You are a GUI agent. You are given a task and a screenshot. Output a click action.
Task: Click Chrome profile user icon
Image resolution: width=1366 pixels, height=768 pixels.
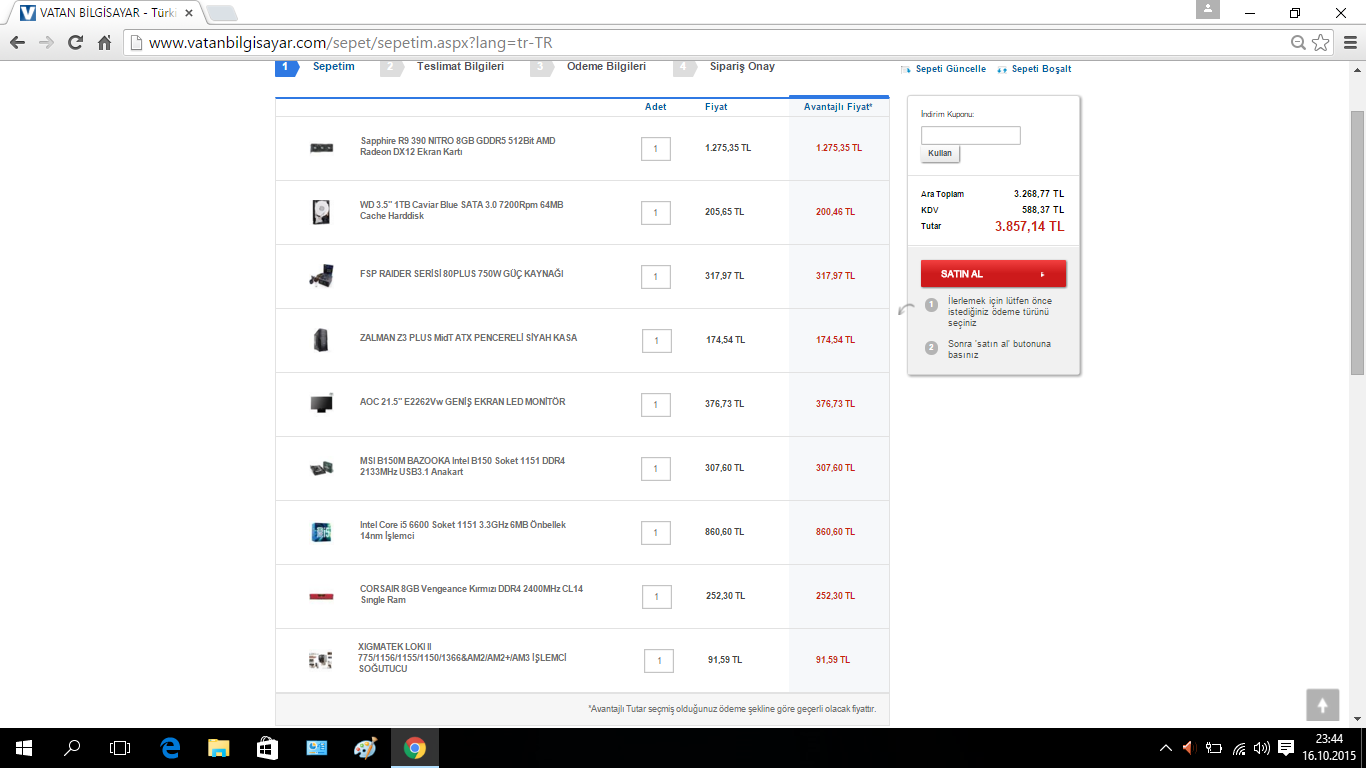[x=1208, y=10]
